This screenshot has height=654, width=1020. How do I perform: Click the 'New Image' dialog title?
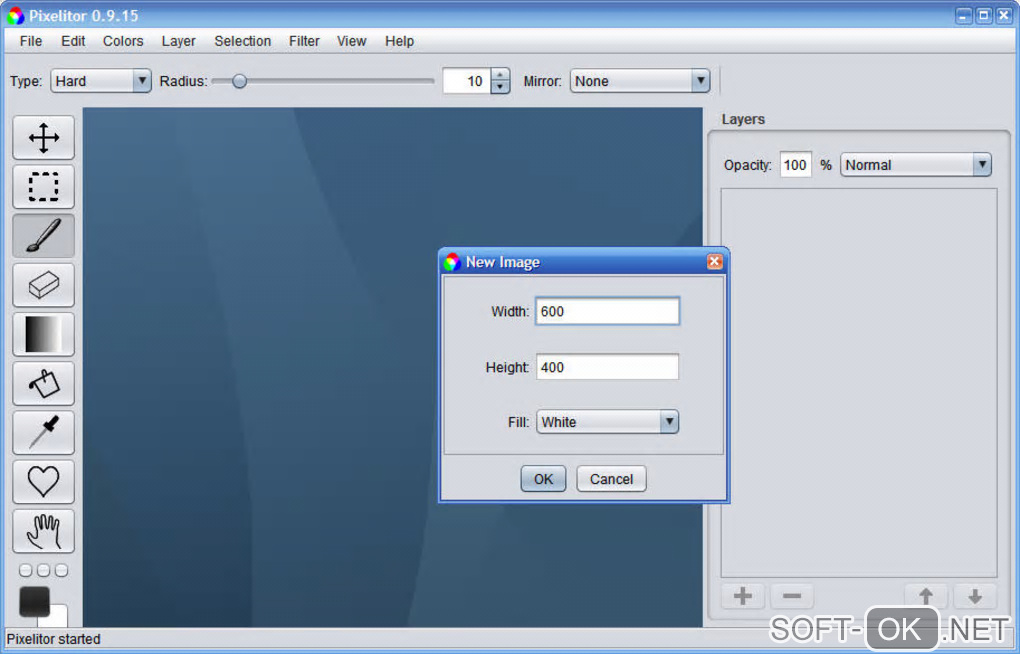503,262
